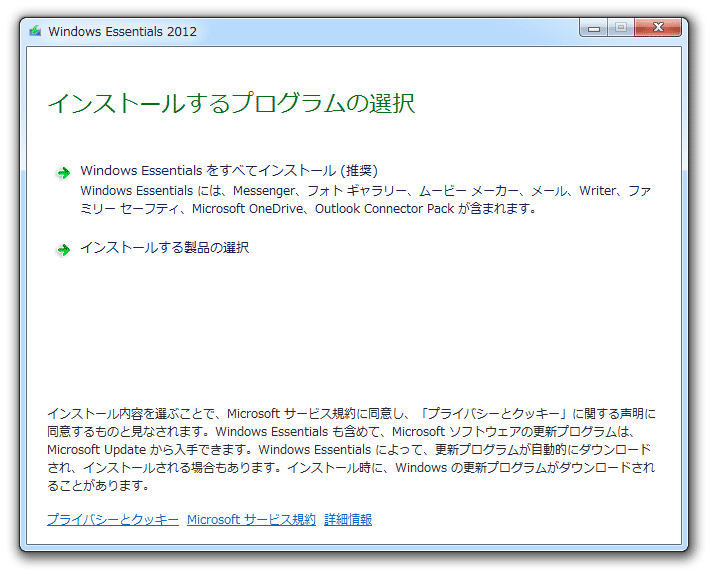Screen dimensions: 710x574
Task: Close the Windows Essentials 2012 window
Action: coord(658,28)
